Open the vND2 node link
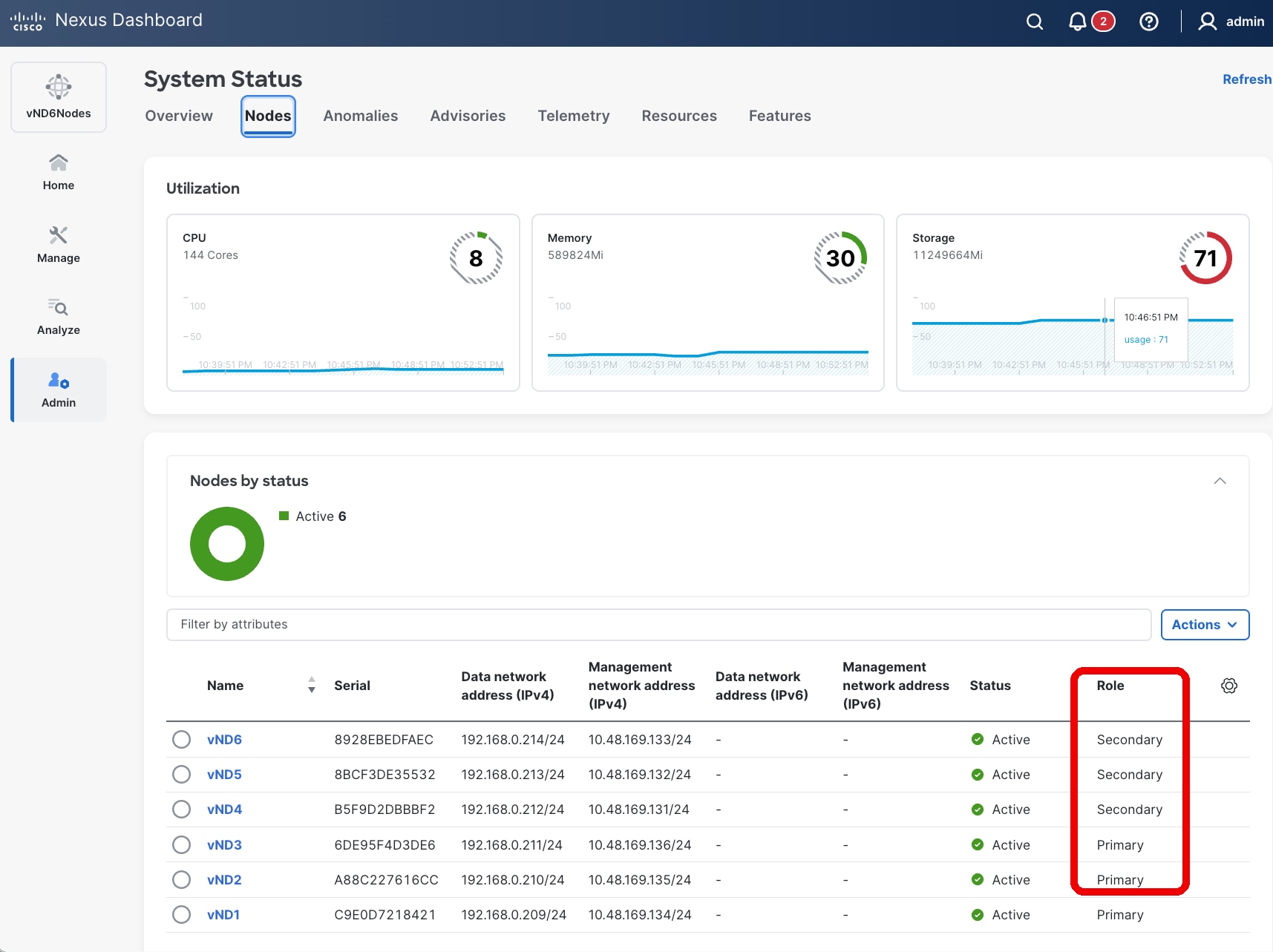The image size is (1273, 952). [224, 880]
